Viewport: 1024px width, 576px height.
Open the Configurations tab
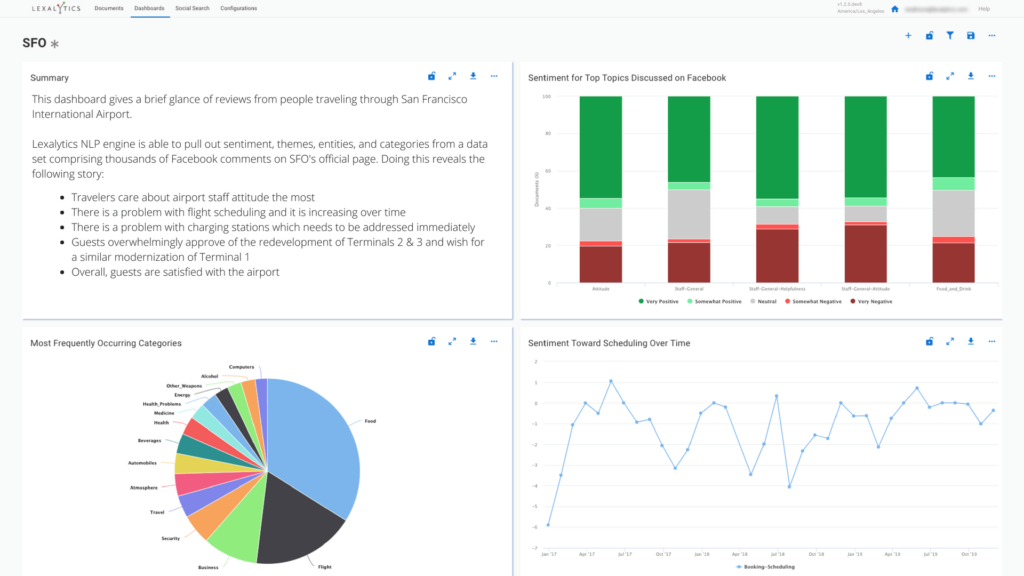(238, 8)
